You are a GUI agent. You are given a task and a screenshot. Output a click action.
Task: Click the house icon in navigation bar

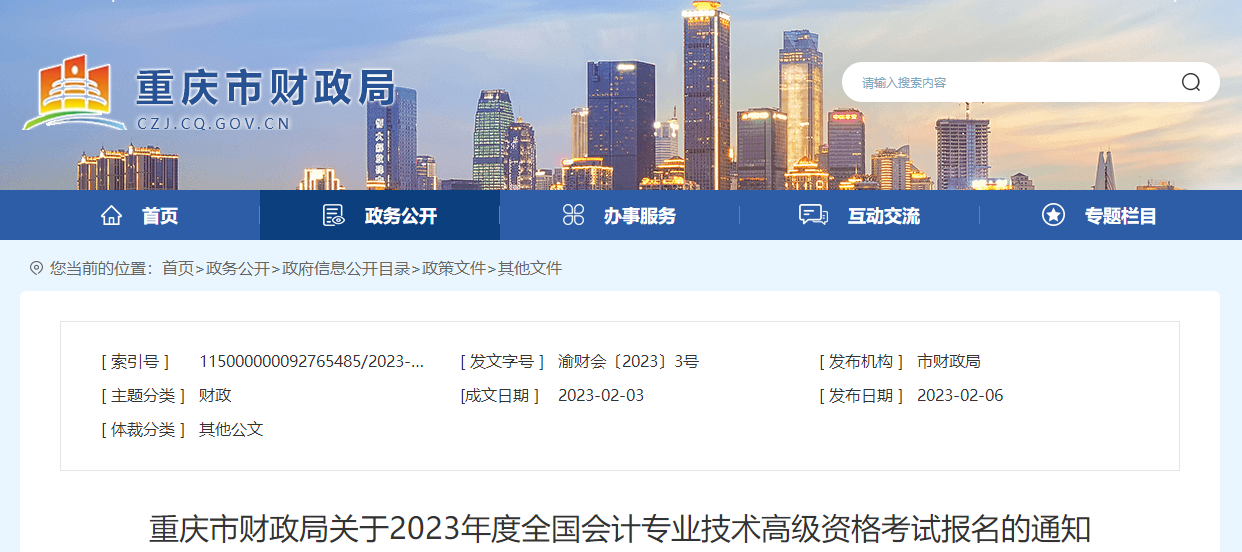point(111,215)
